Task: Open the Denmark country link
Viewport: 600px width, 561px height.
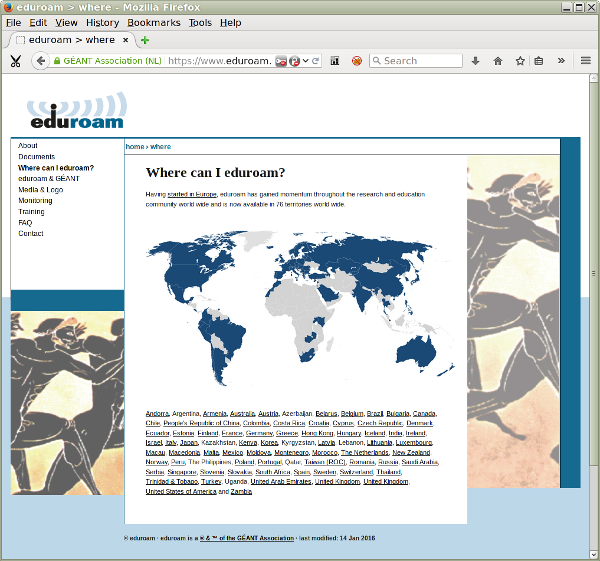Action: (x=420, y=423)
